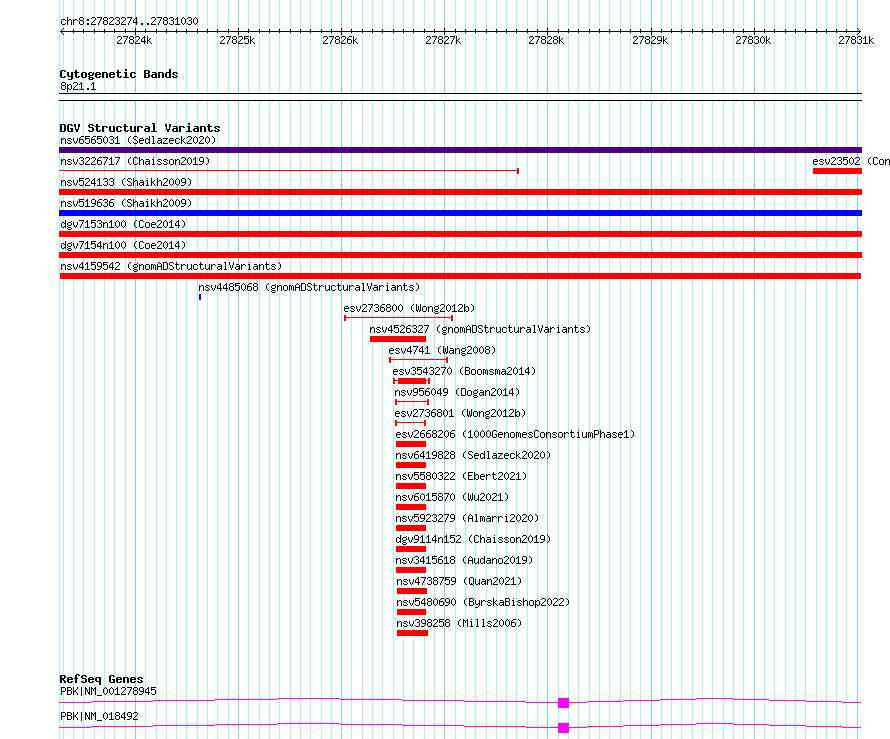Click the RefSeq Genes track title
Viewport: 890px width, 739px height.
pos(102,679)
